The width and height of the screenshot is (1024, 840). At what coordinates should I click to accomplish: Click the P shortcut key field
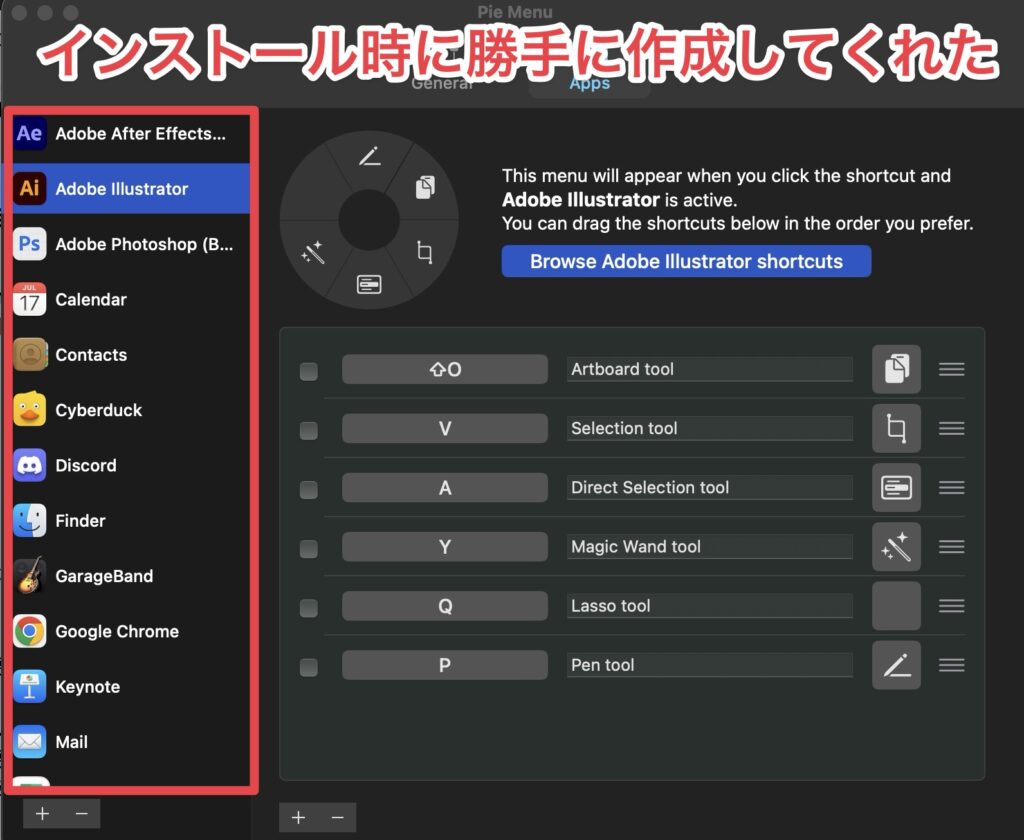tap(445, 665)
